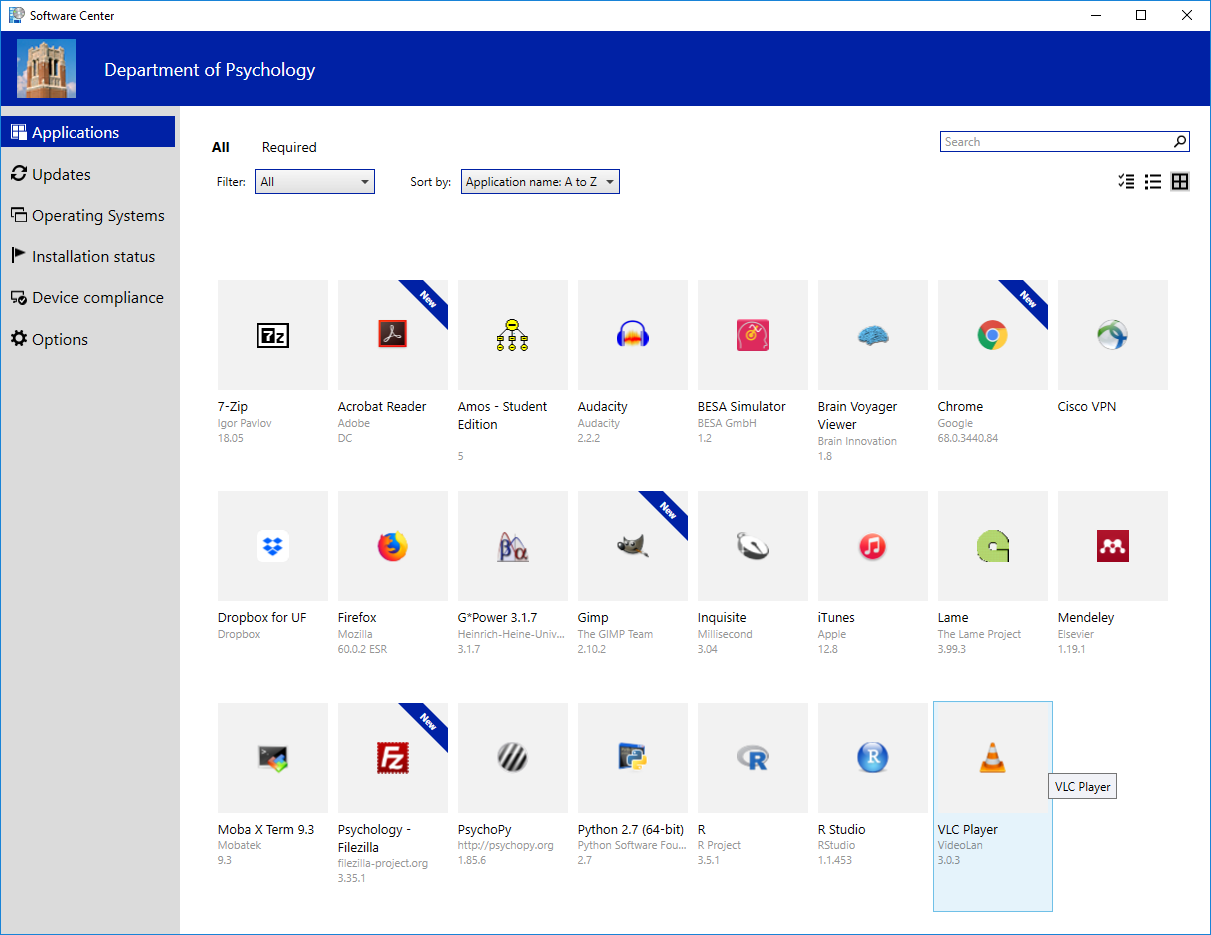Select the VLC Player cone icon
This screenshot has width=1211, height=935.
[992, 758]
